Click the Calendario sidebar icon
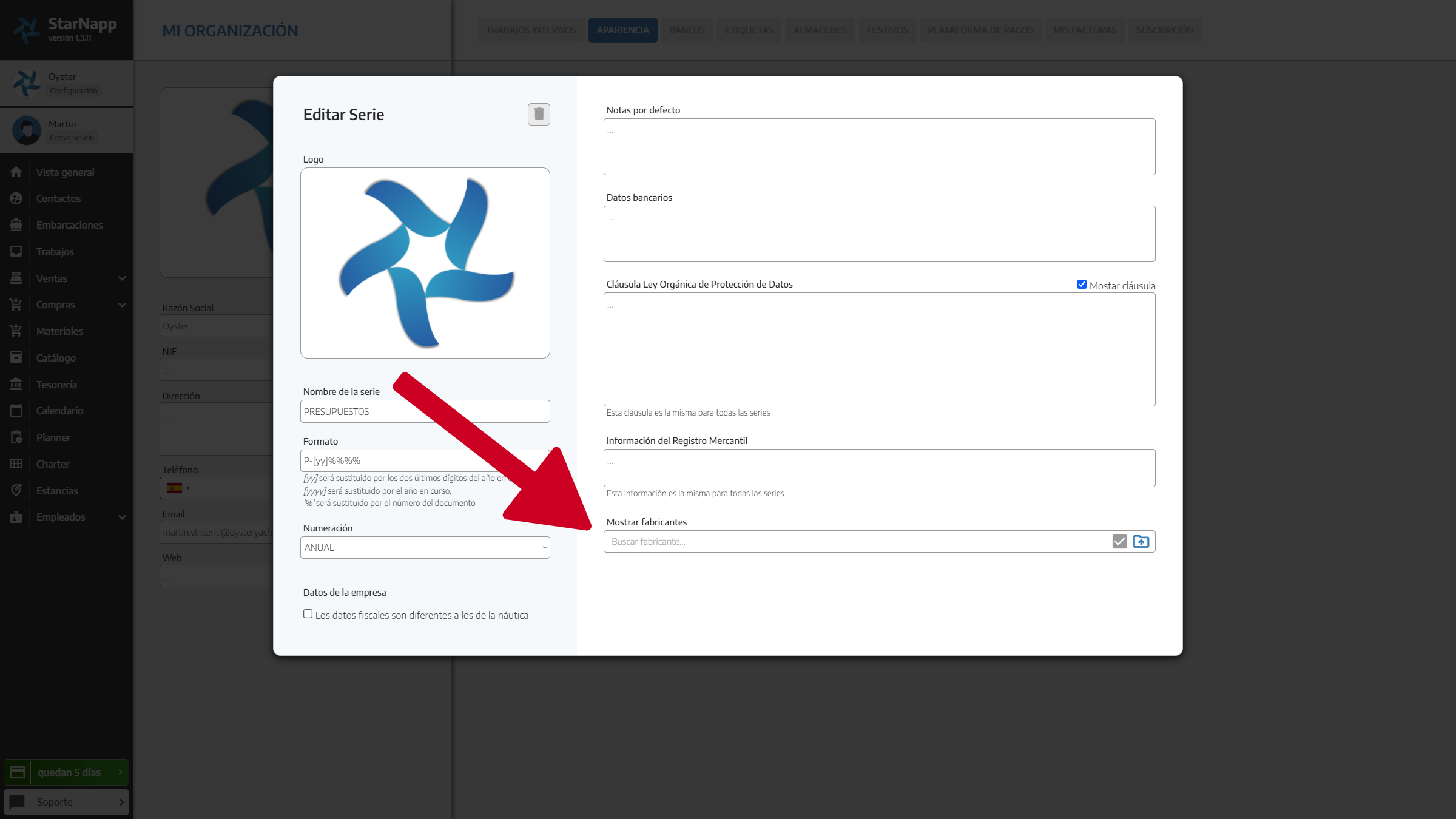This screenshot has width=1456, height=819. [16, 411]
